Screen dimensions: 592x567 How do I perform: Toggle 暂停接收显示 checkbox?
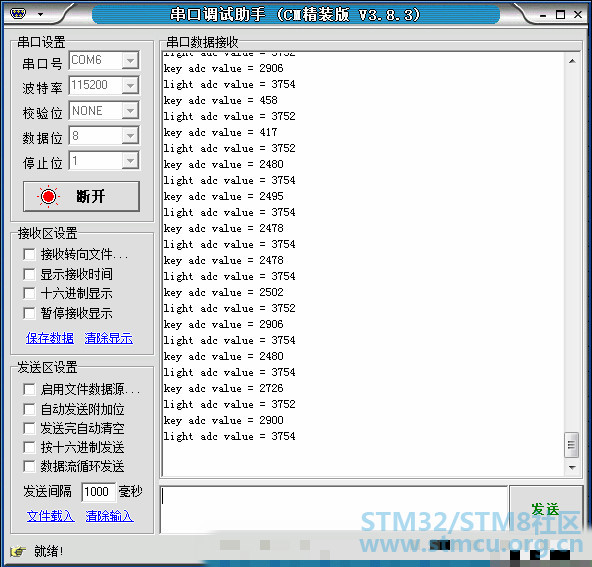click(x=29, y=313)
